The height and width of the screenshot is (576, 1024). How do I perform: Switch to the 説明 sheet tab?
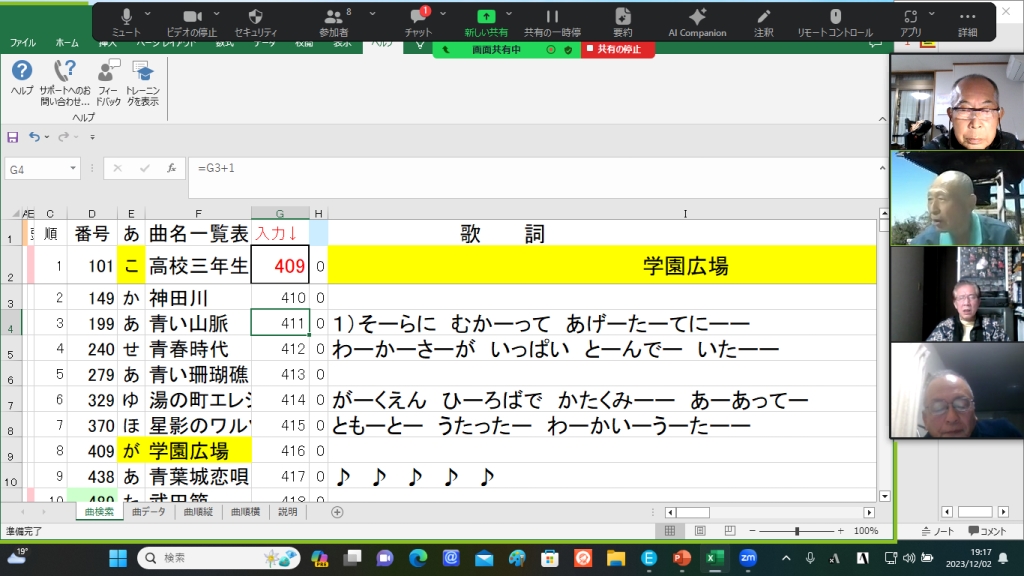pyautogui.click(x=287, y=512)
